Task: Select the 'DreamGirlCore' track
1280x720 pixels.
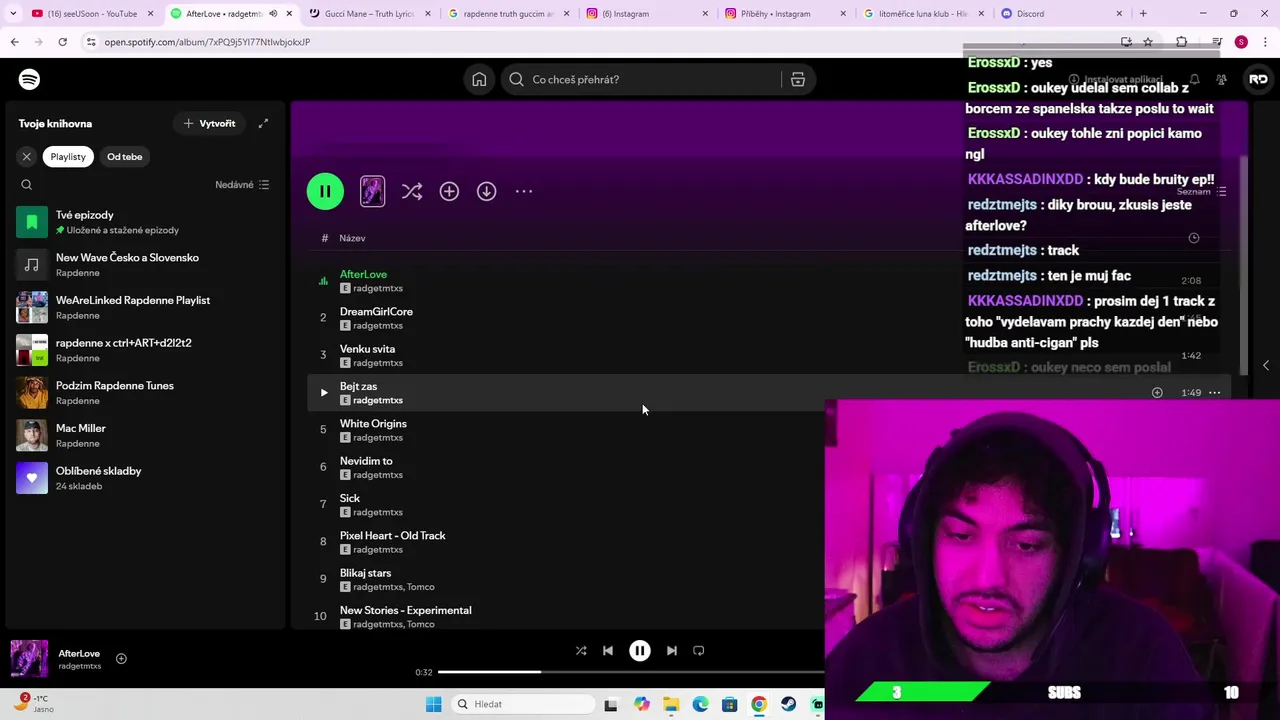Action: coord(376,311)
